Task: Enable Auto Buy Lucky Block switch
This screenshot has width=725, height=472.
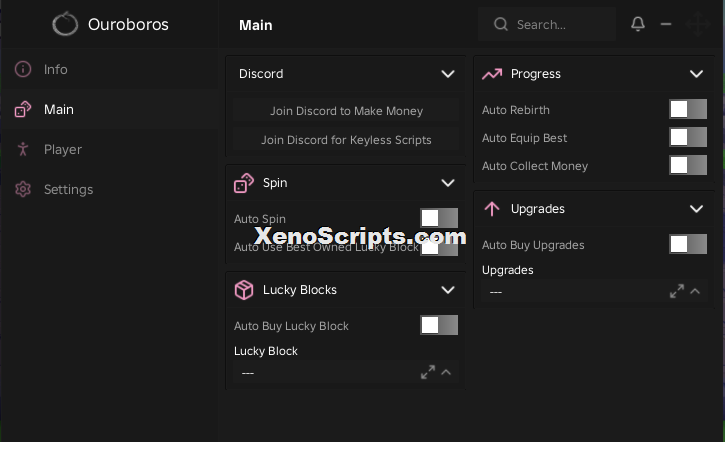Action: point(439,325)
